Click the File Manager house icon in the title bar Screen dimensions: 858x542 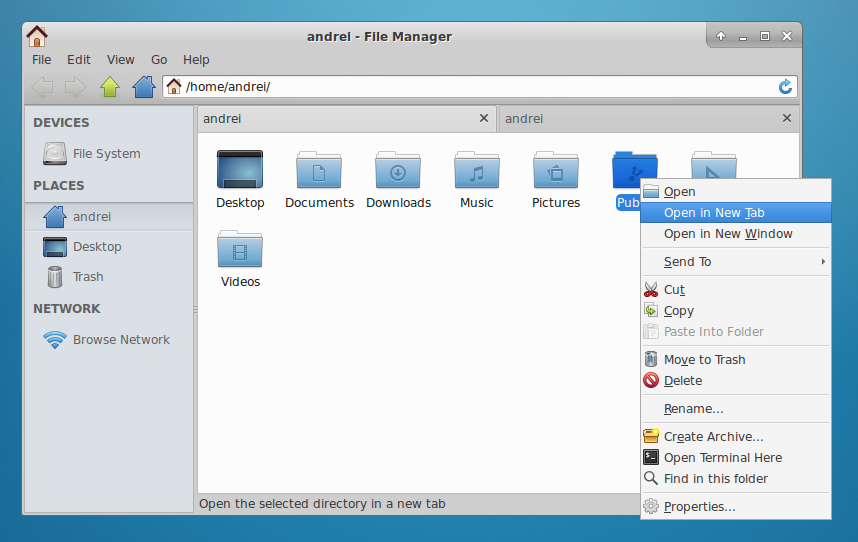pyautogui.click(x=37, y=36)
